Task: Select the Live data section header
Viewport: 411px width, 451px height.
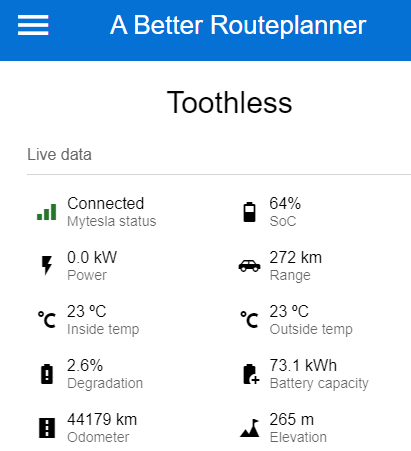Action: pyautogui.click(x=59, y=155)
